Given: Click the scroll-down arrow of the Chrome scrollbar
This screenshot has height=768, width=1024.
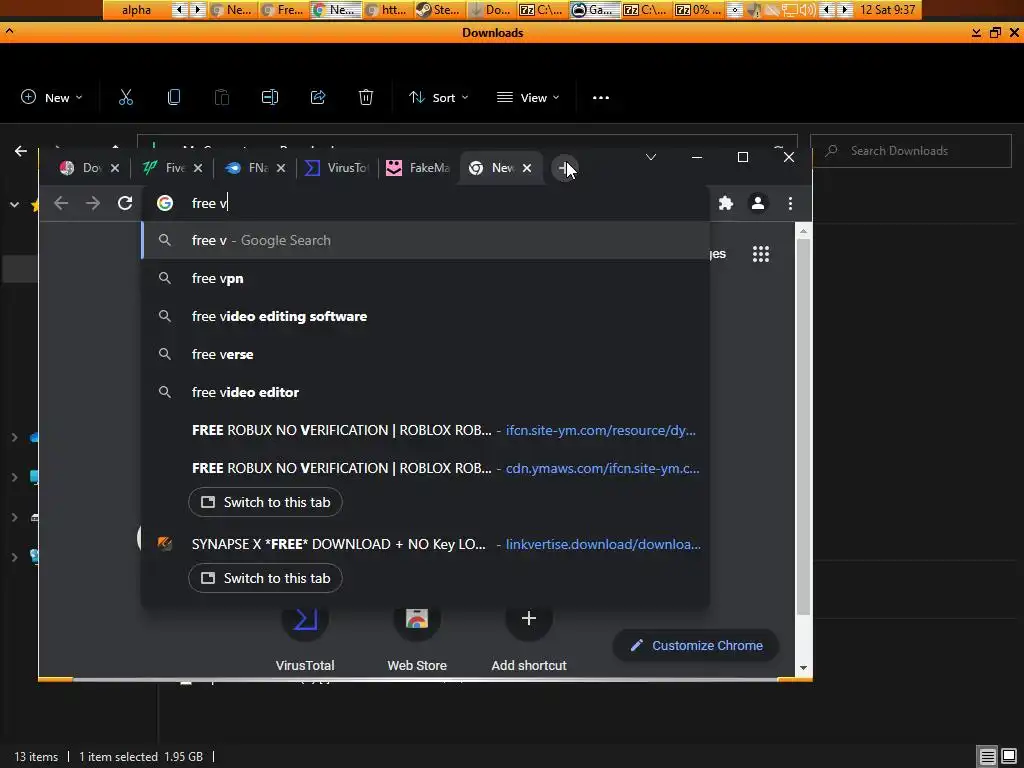Looking at the screenshot, I should pyautogui.click(x=803, y=667).
